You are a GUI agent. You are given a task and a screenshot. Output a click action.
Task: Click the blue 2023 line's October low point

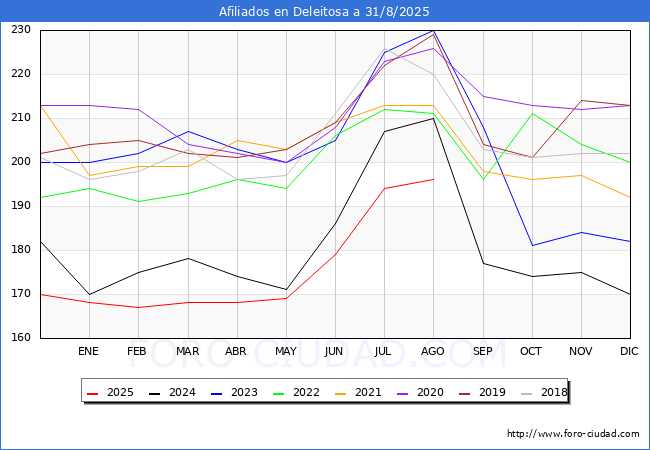(532, 245)
